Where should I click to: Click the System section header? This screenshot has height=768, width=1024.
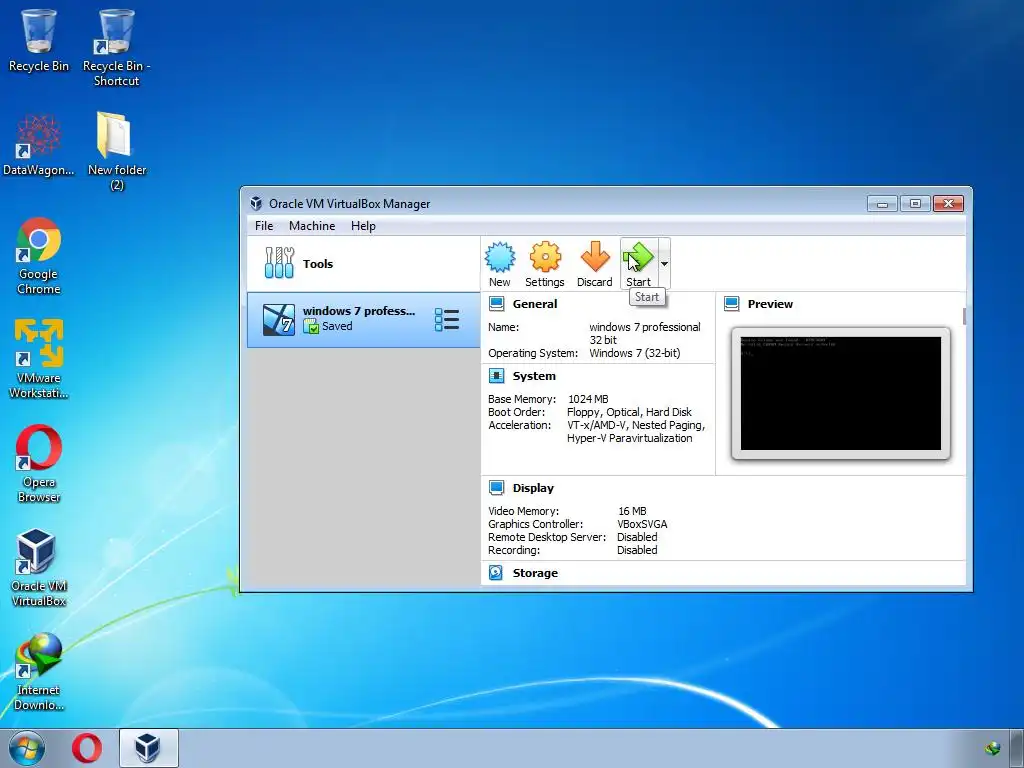(x=534, y=376)
